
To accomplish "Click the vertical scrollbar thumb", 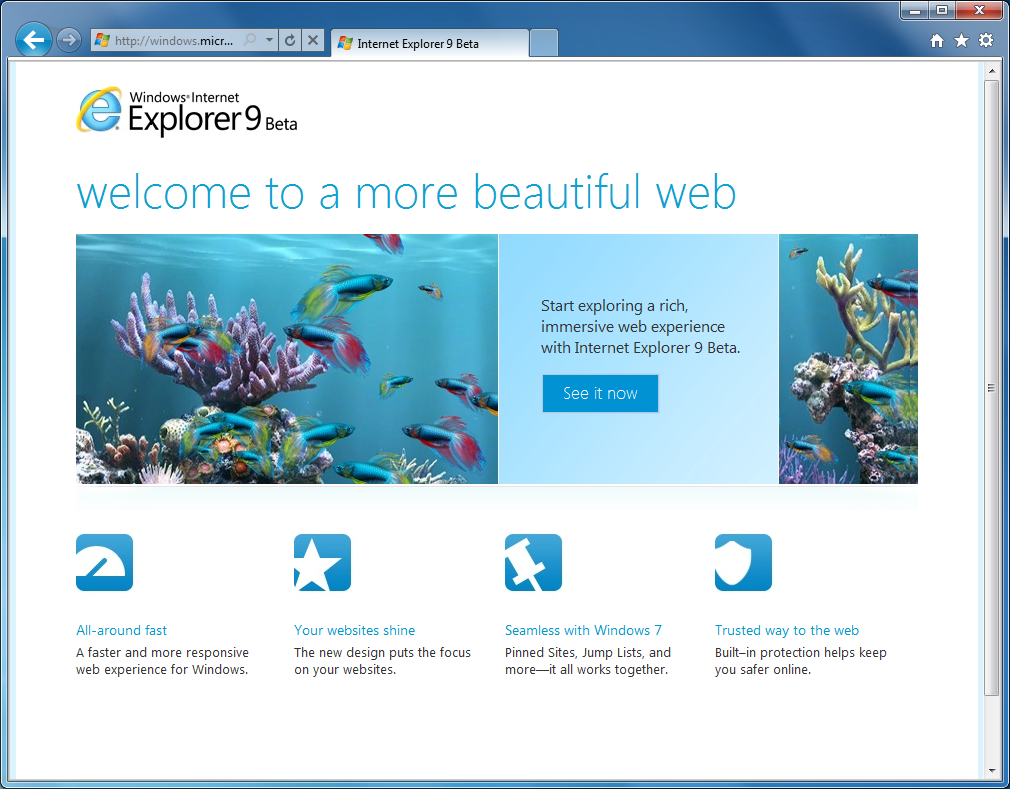I will (991, 388).
